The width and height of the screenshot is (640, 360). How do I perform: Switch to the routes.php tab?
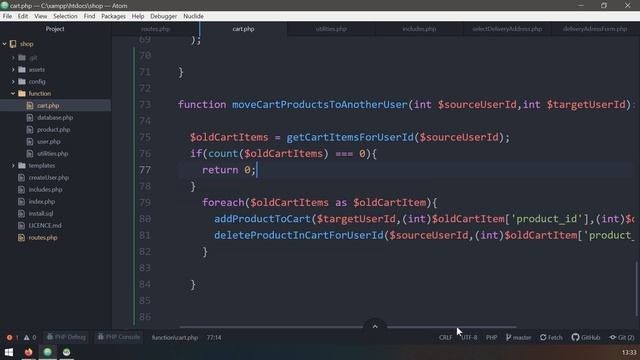(156, 29)
